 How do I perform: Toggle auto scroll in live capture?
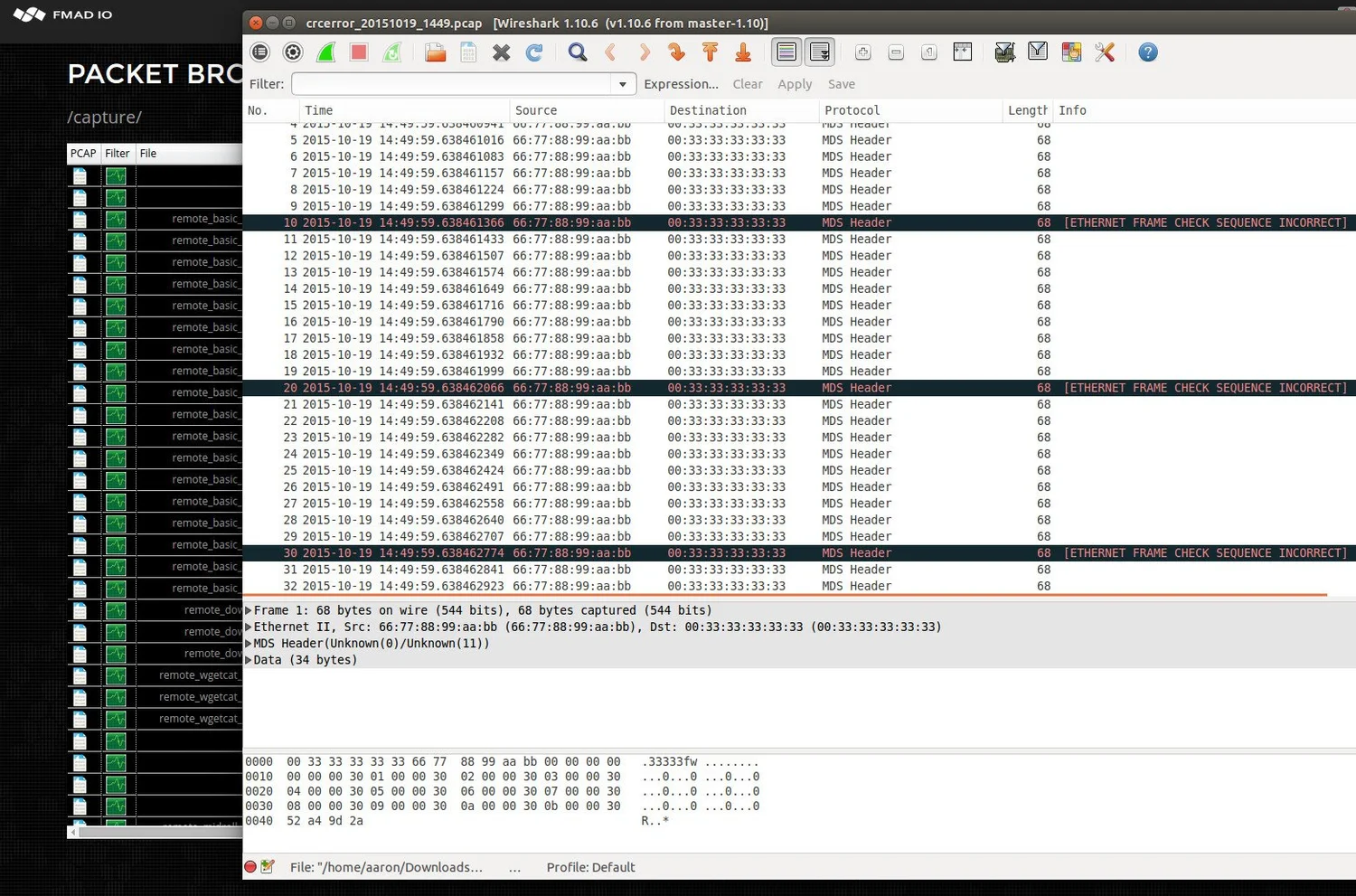[820, 52]
